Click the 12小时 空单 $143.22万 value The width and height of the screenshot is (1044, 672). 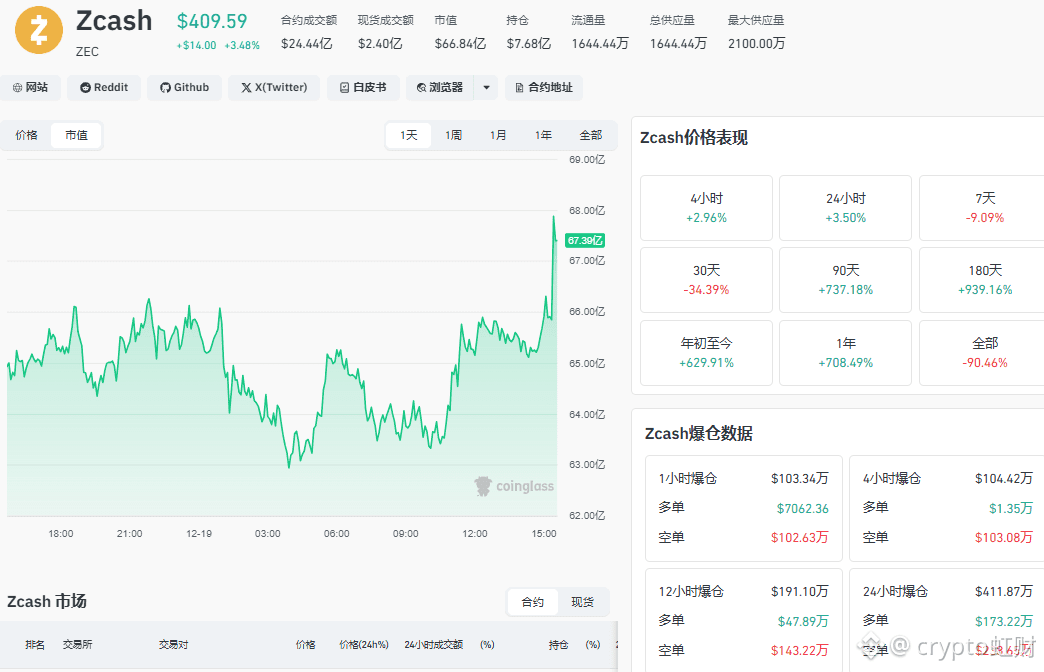pos(800,651)
